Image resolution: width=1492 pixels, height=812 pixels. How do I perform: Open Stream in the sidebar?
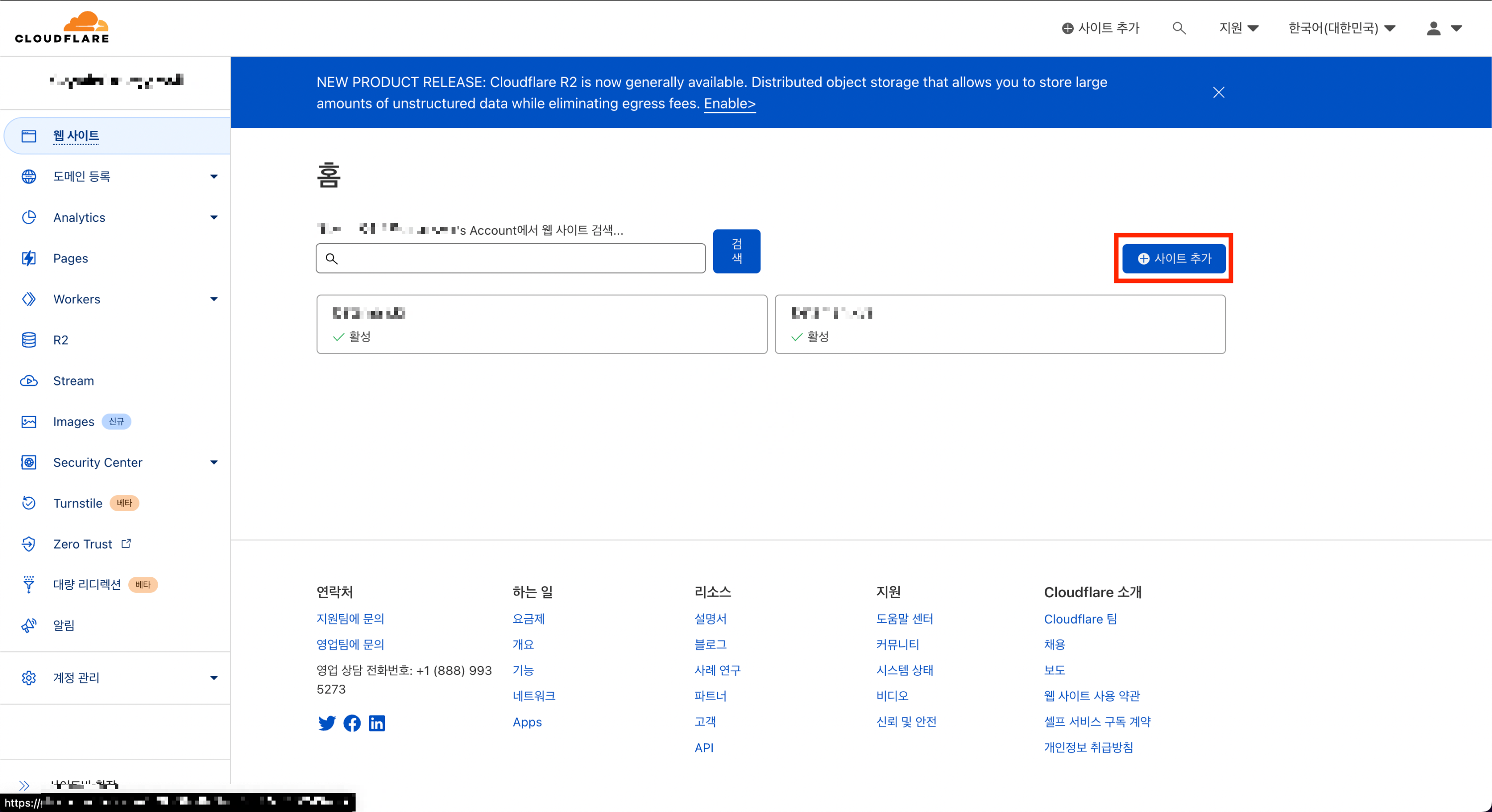tap(73, 380)
